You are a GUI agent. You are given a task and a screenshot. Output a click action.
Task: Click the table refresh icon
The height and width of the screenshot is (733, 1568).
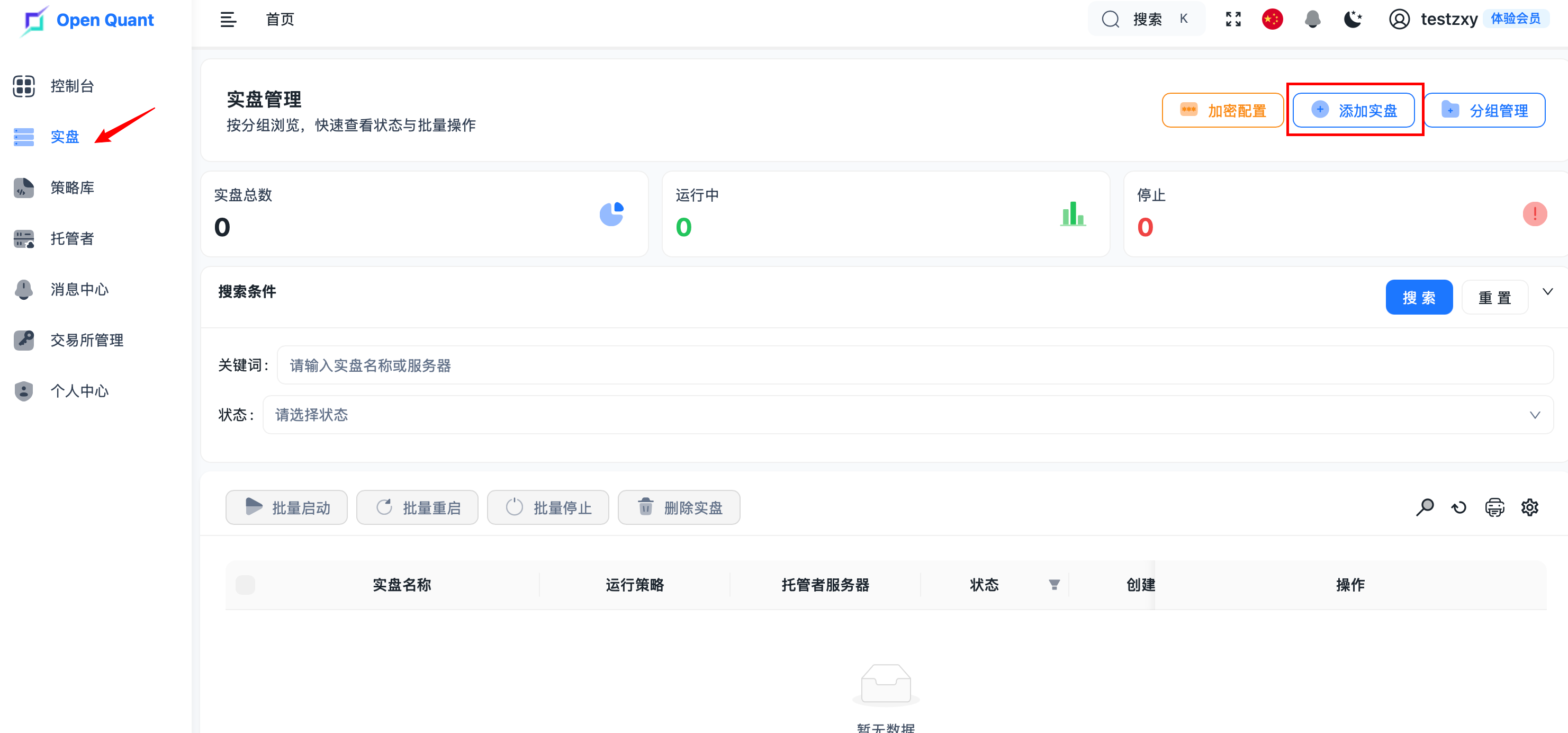point(1459,507)
